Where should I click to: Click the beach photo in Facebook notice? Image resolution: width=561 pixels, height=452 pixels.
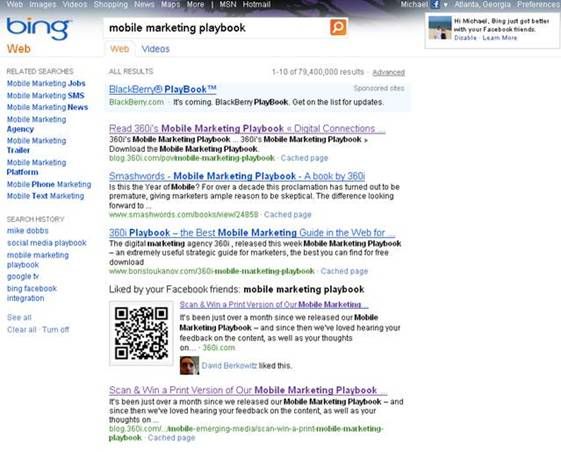(440, 28)
